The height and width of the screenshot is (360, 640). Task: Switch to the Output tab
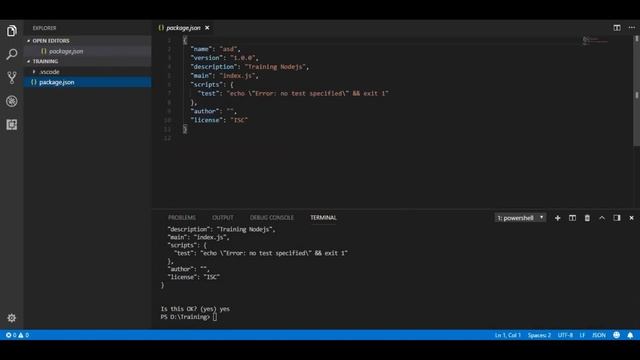[223, 218]
